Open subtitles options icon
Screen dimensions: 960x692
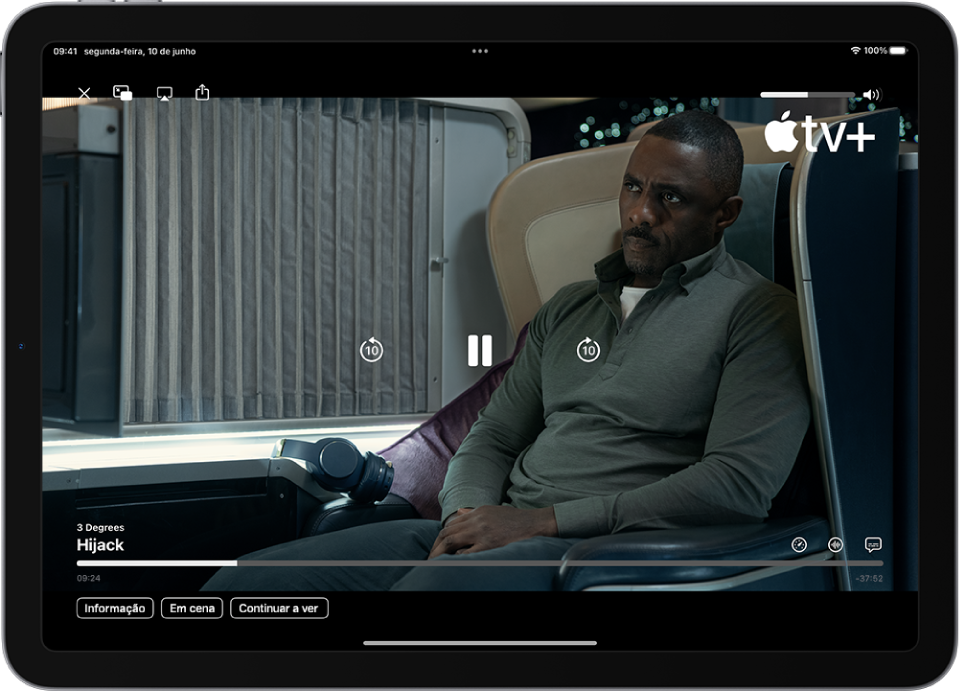[873, 544]
